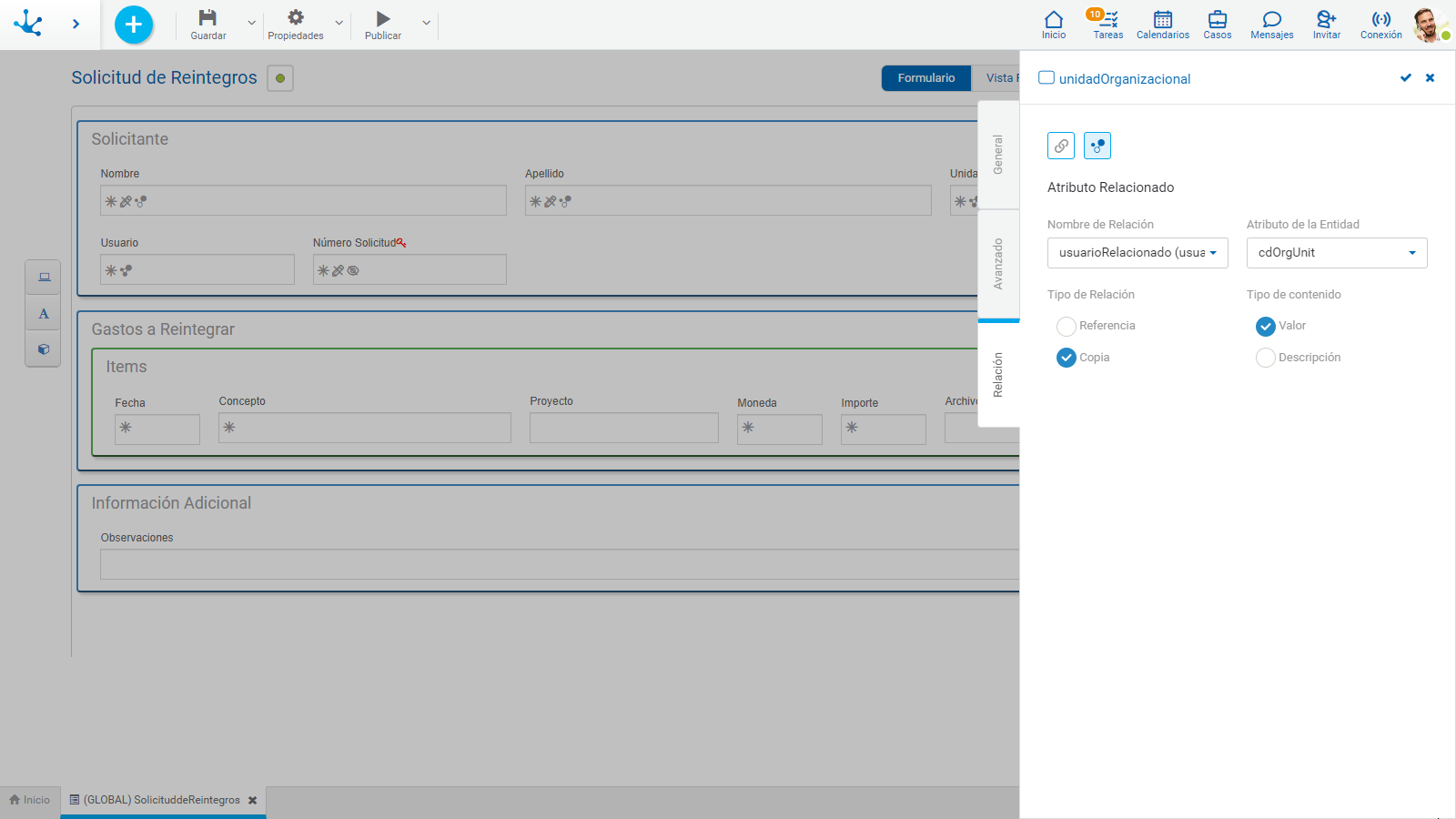Go to Inicio home icon
The image size is (1456, 819).
(x=1054, y=25)
